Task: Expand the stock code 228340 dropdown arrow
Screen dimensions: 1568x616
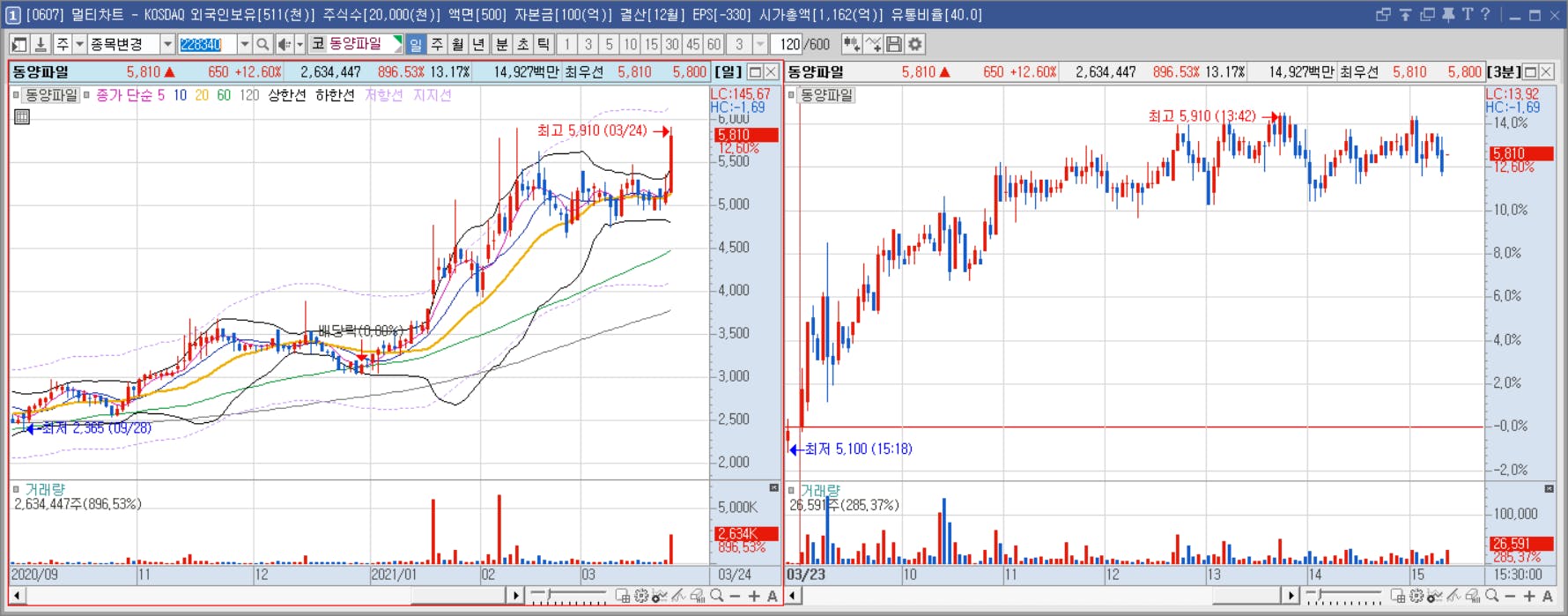Action: (244, 44)
